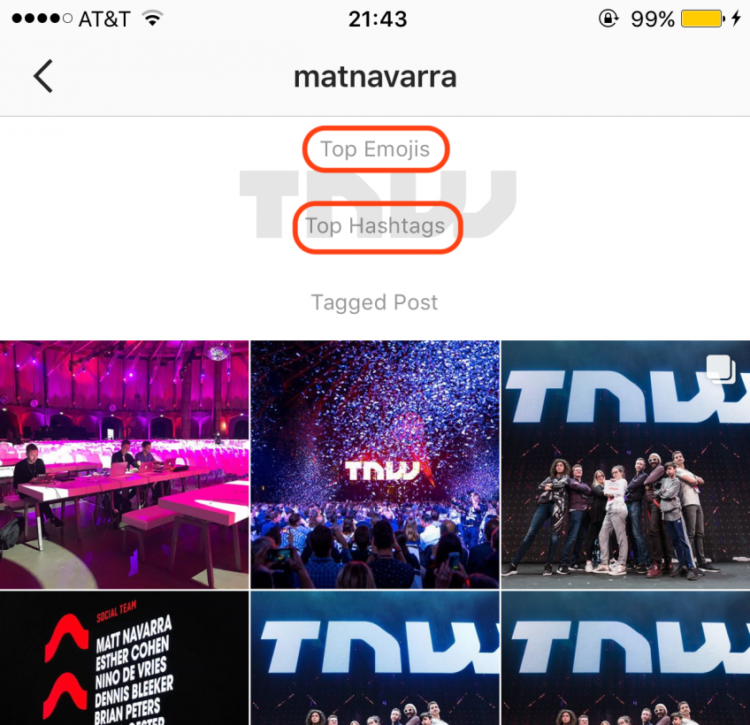750x725 pixels.
Task: Open the Top Emojis section
Action: tap(375, 149)
